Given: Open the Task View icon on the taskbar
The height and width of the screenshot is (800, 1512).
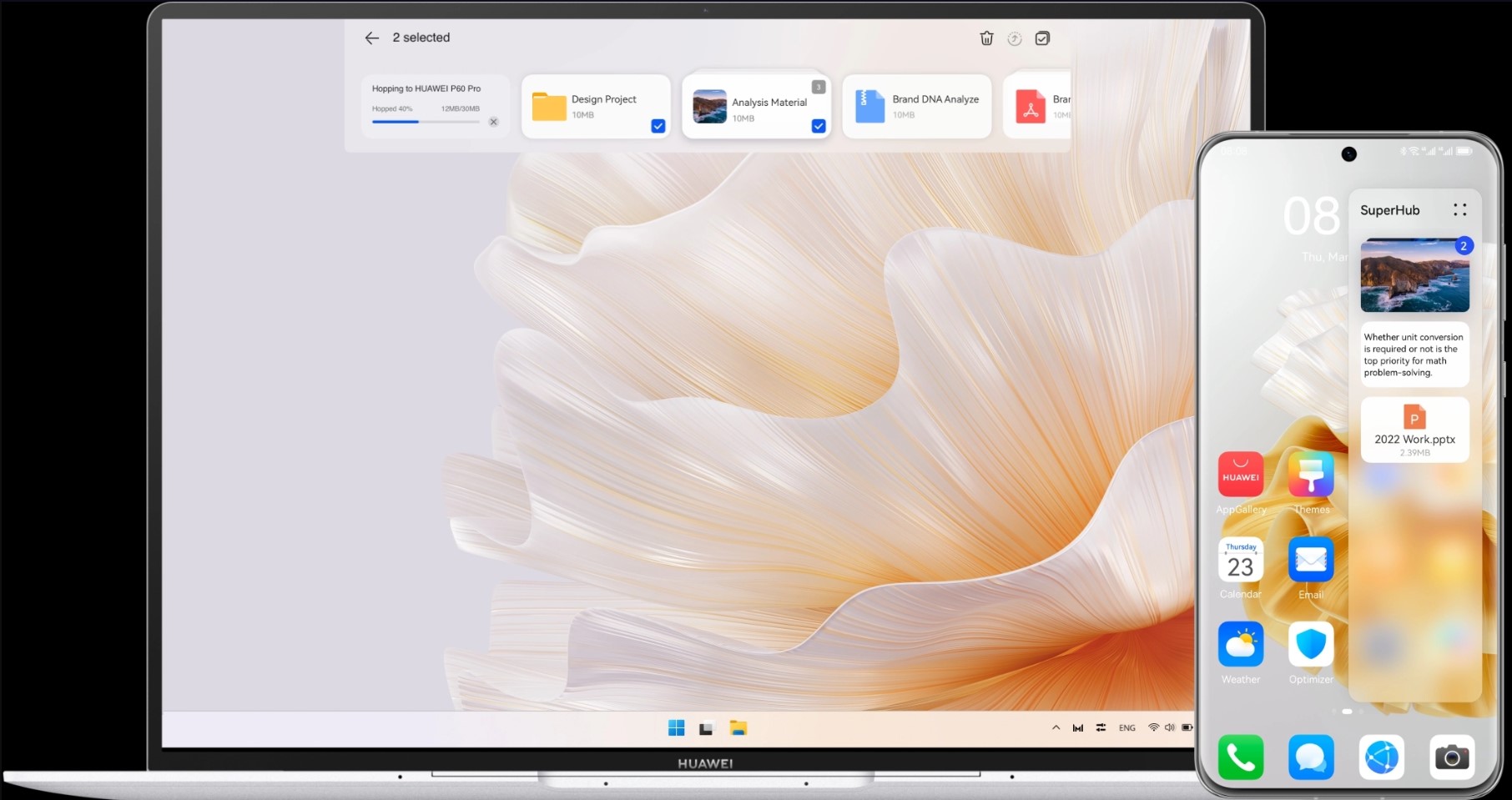Looking at the screenshot, I should 707,728.
